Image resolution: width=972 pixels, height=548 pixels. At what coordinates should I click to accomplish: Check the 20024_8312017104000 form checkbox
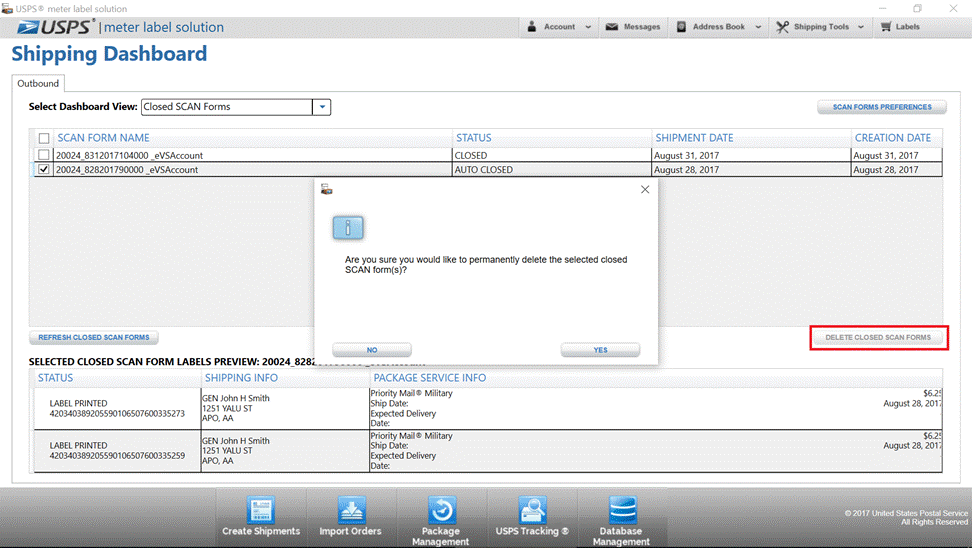44,155
